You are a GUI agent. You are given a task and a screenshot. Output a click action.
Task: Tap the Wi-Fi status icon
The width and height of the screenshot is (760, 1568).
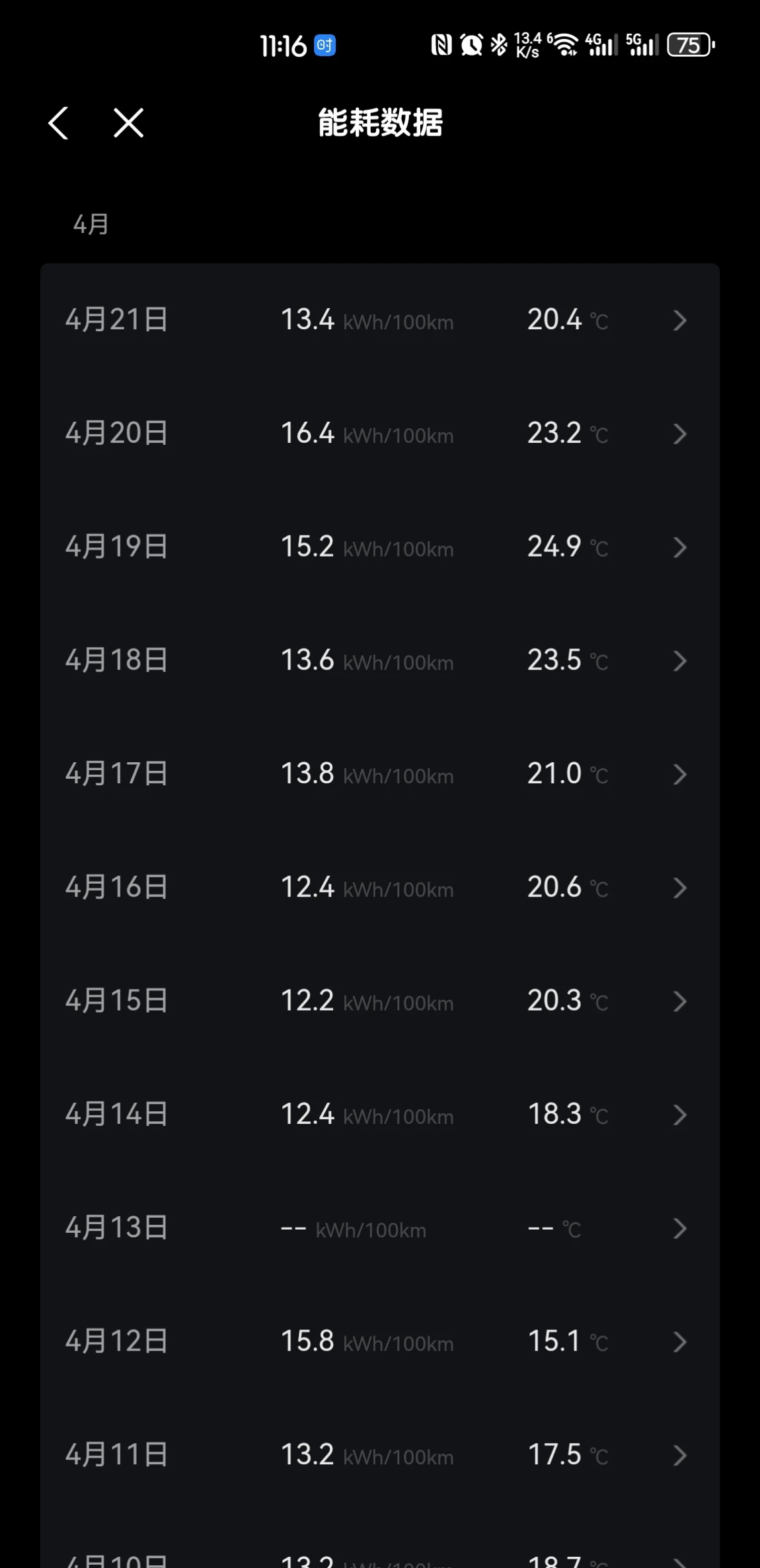564,45
